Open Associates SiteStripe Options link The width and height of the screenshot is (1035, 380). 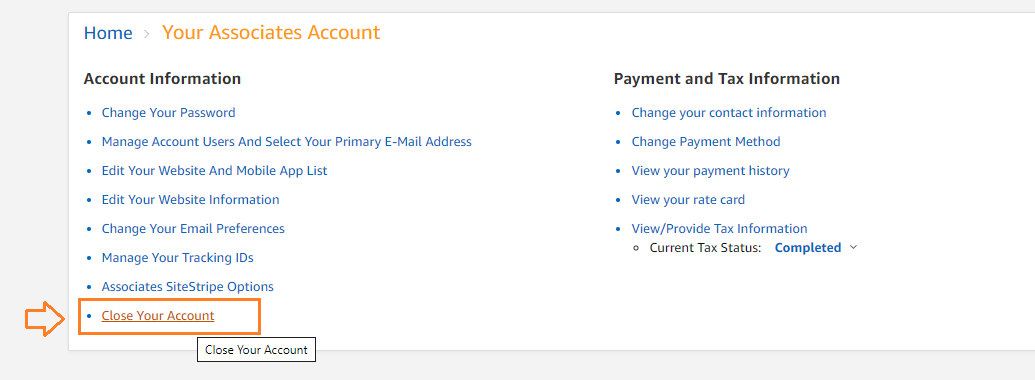[187, 287]
